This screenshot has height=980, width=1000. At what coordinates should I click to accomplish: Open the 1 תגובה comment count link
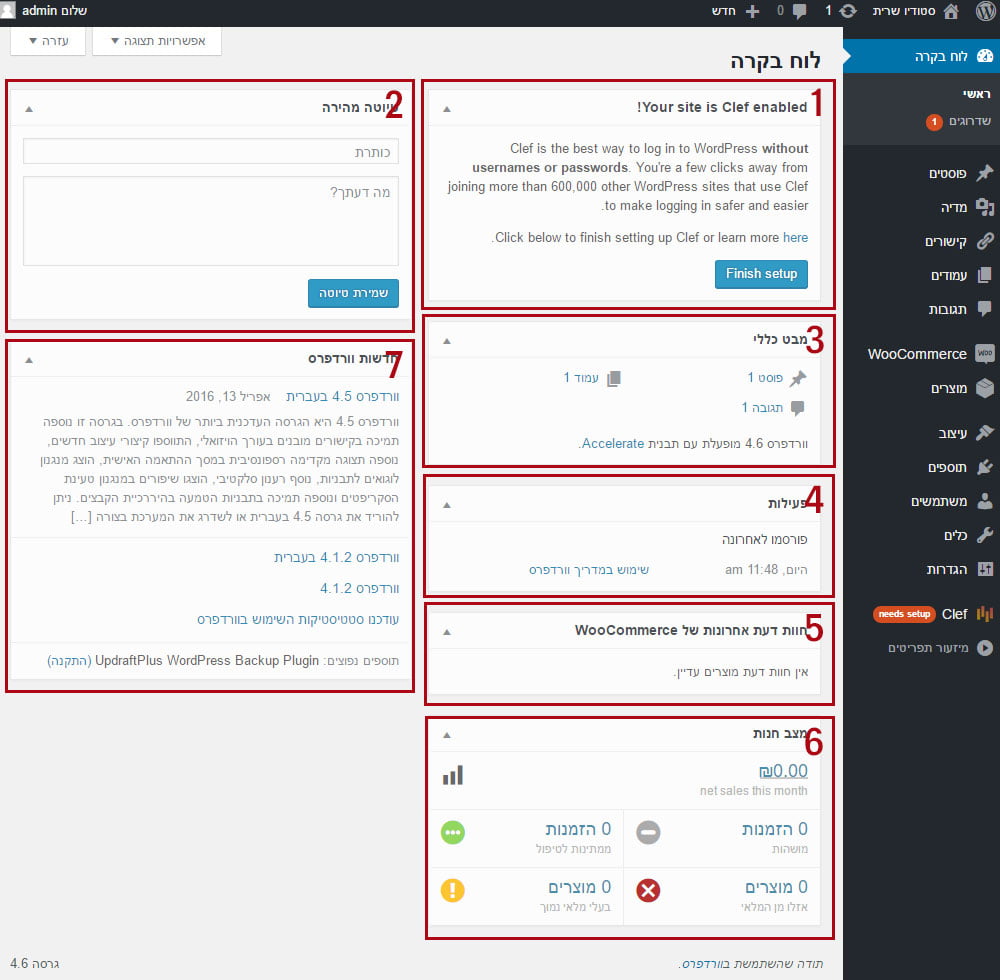[761, 407]
